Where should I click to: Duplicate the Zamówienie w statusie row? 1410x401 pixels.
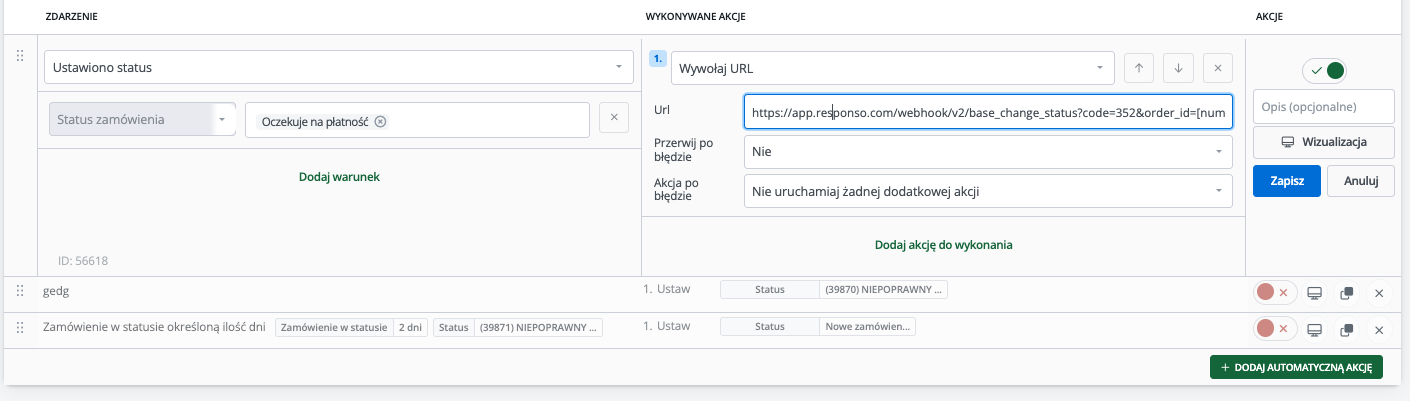[x=1347, y=329]
